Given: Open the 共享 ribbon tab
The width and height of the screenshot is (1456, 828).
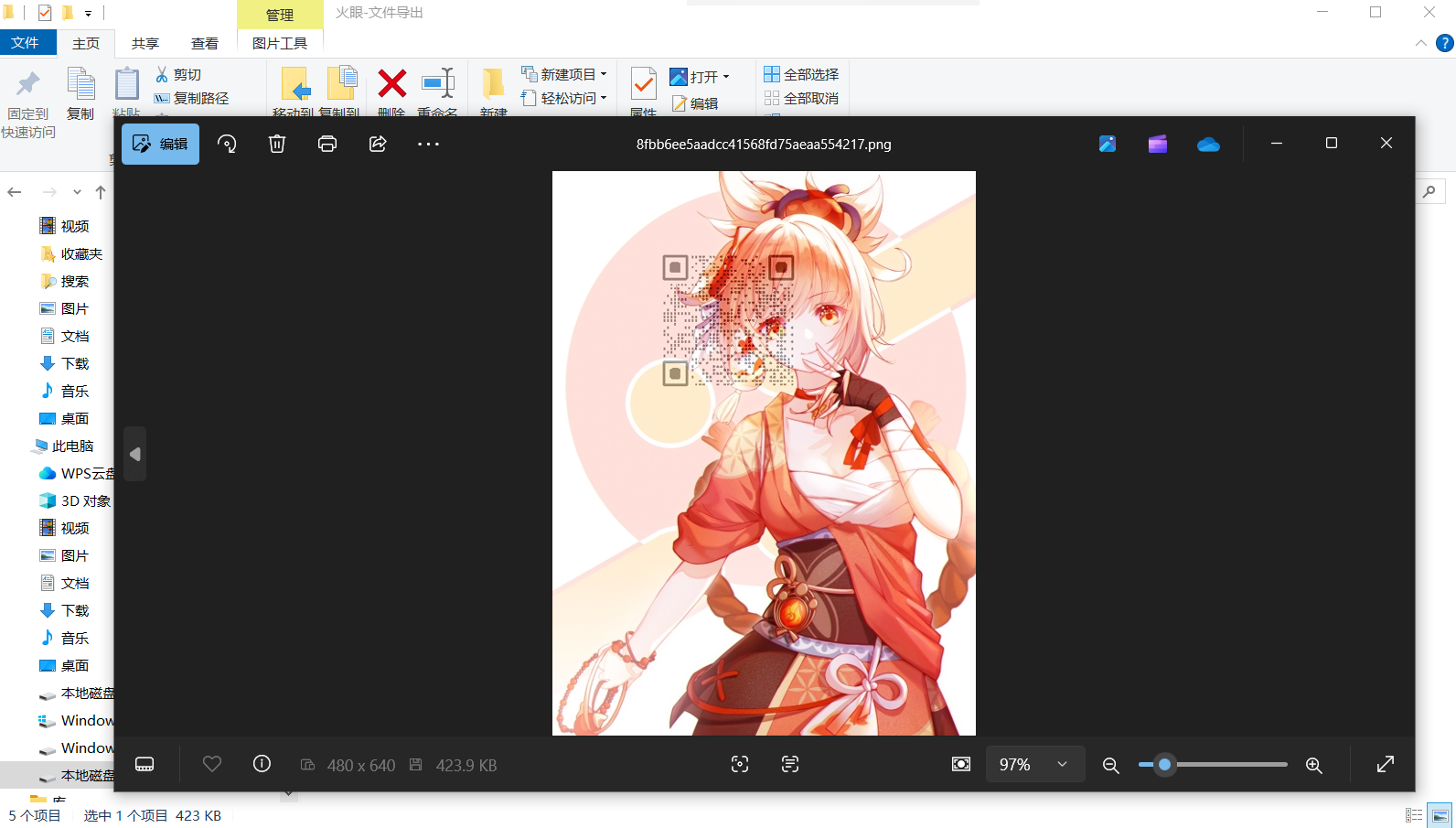Looking at the screenshot, I should [145, 43].
